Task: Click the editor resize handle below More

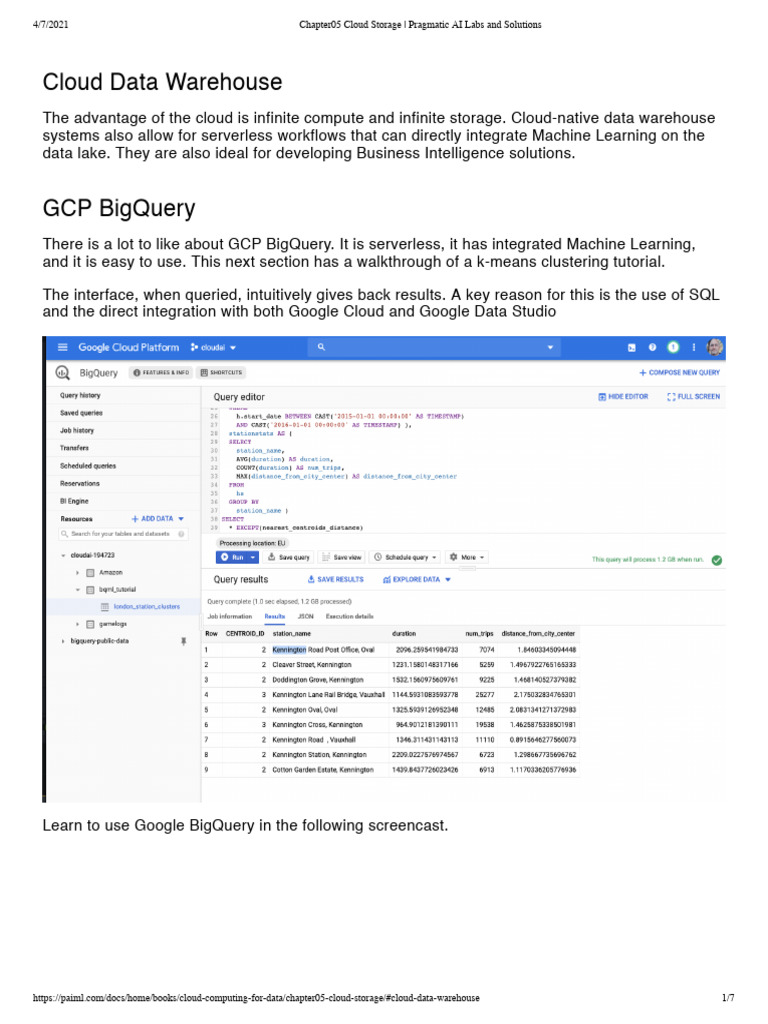Action: (467, 569)
